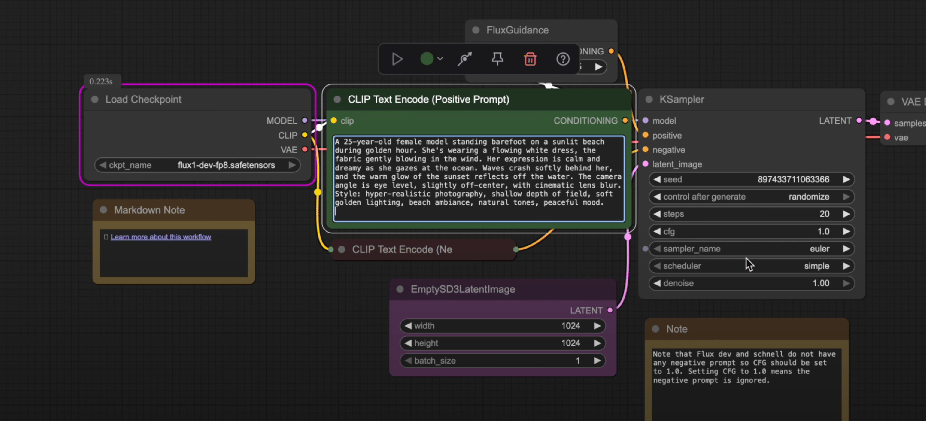
Task: Increase cfg with its right arrow
Action: tap(846, 231)
